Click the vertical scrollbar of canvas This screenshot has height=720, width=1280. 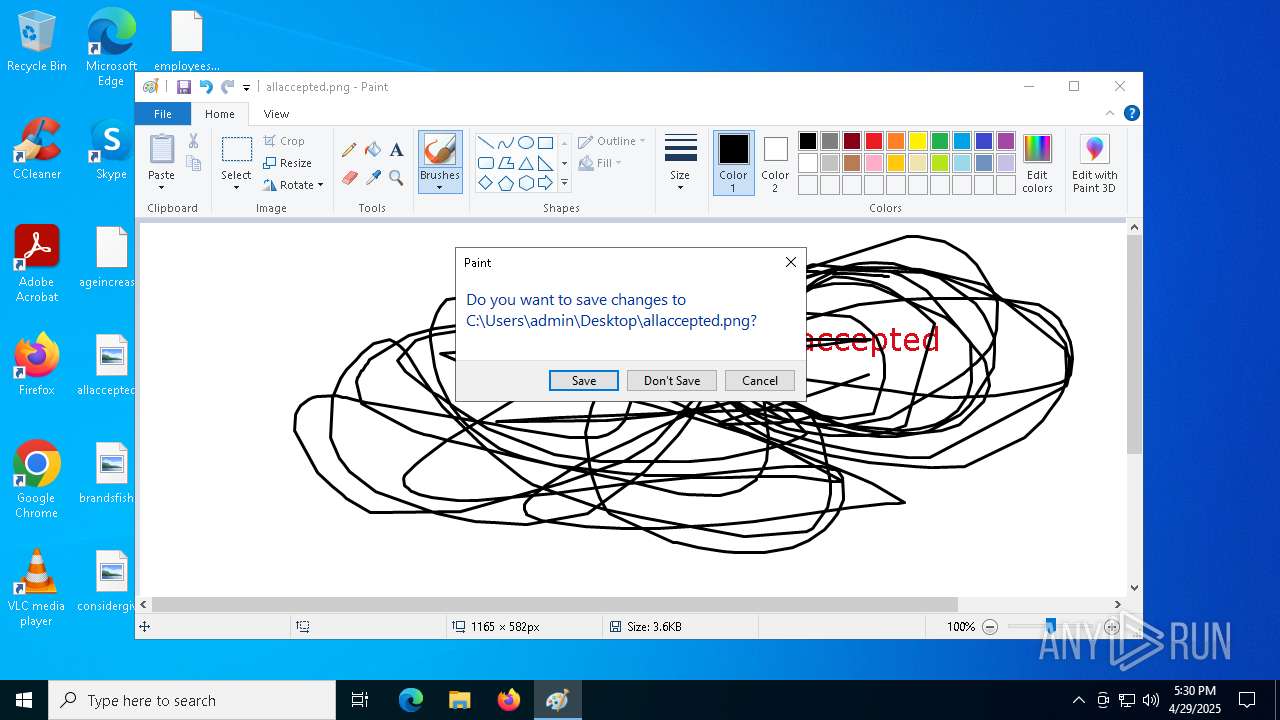tap(1134, 345)
